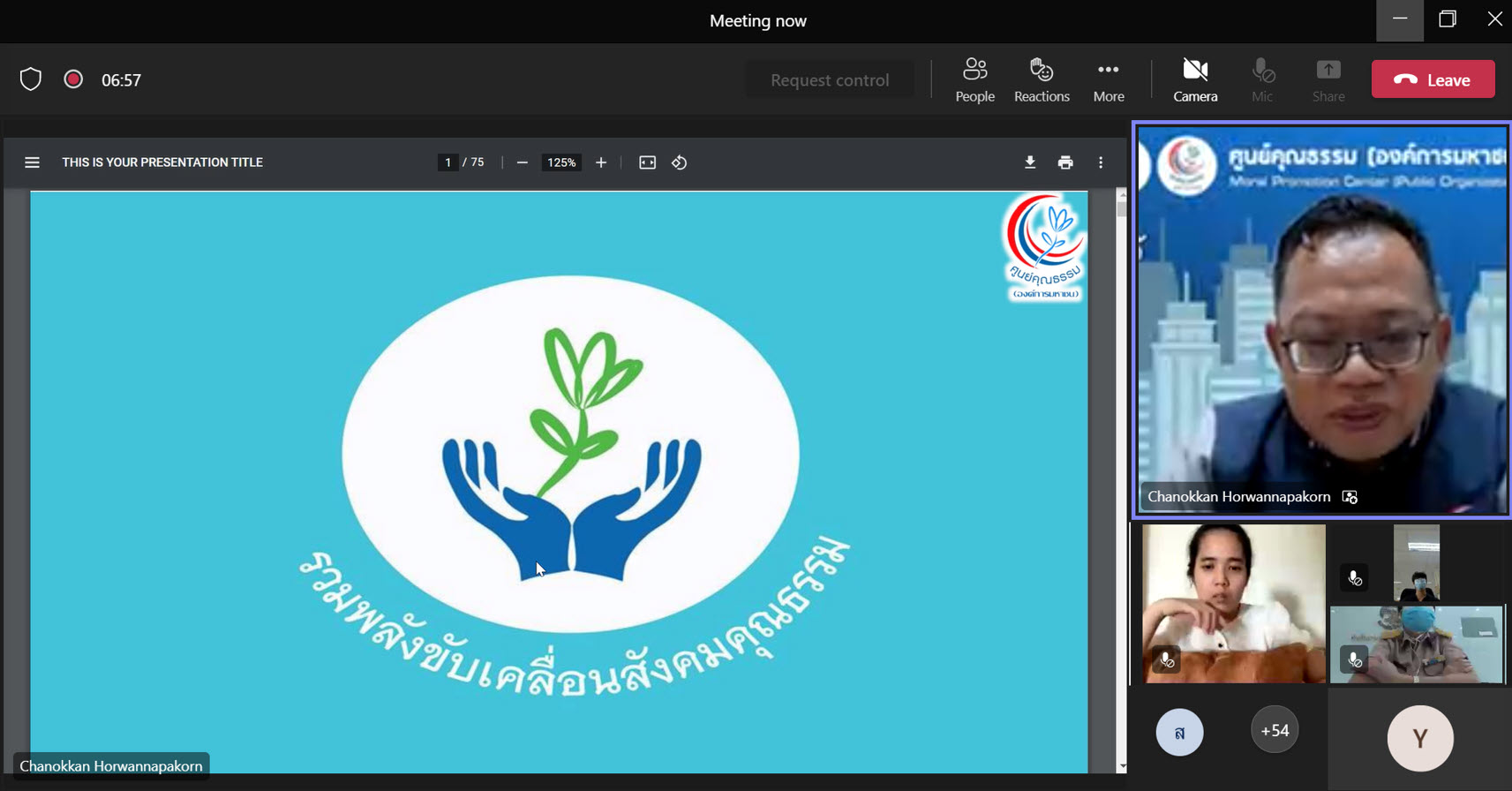
Task: Toggle the Camera on
Action: 1195,80
